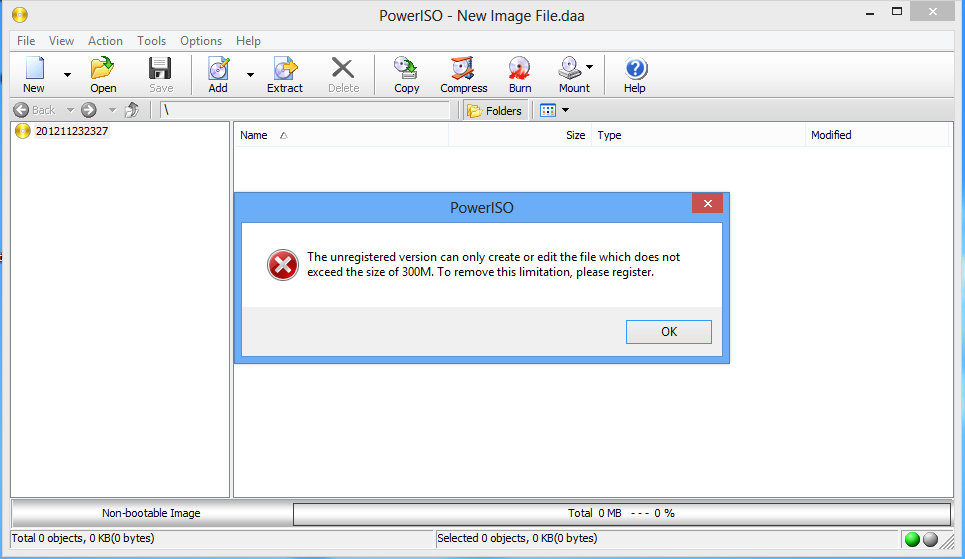
Task: Open the New dropdown arrow
Action: (x=67, y=74)
